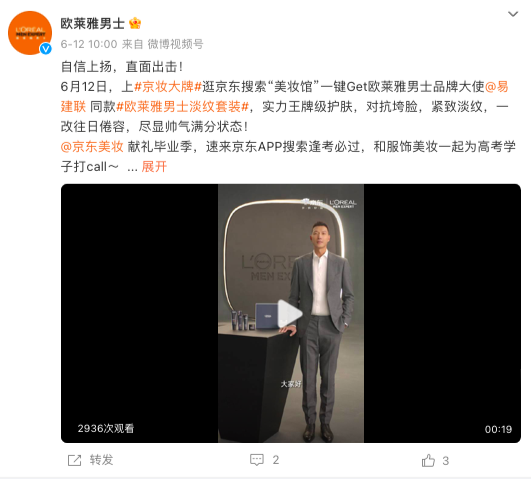
Task: Open the @易建联 mention link
Action: coord(497,87)
